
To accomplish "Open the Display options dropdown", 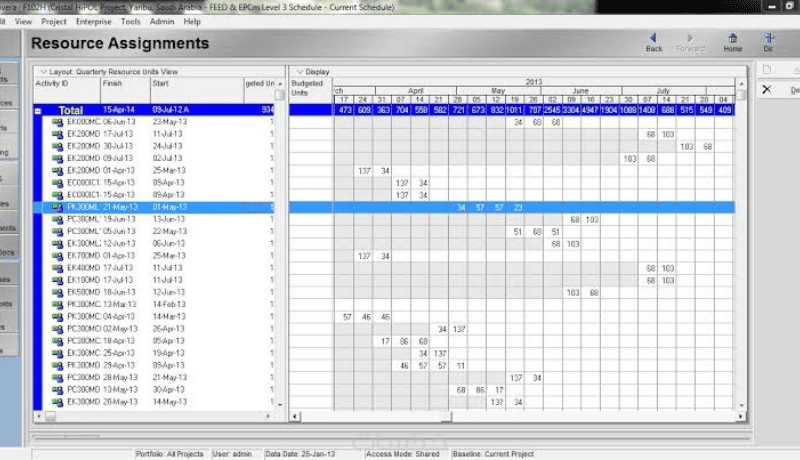I will coord(299,72).
